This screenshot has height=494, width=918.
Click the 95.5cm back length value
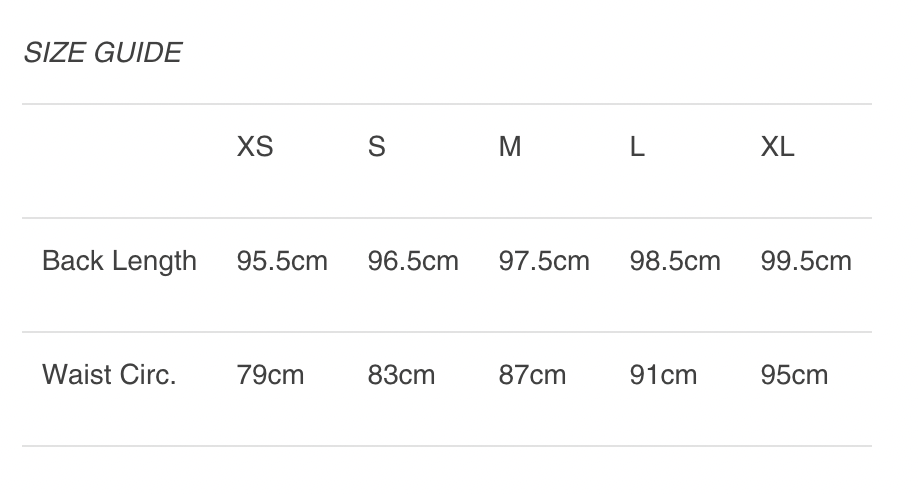point(282,261)
